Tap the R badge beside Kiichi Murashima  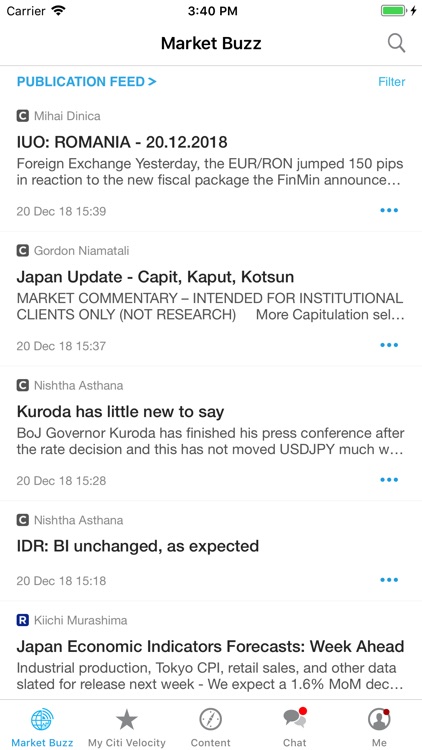point(22,620)
